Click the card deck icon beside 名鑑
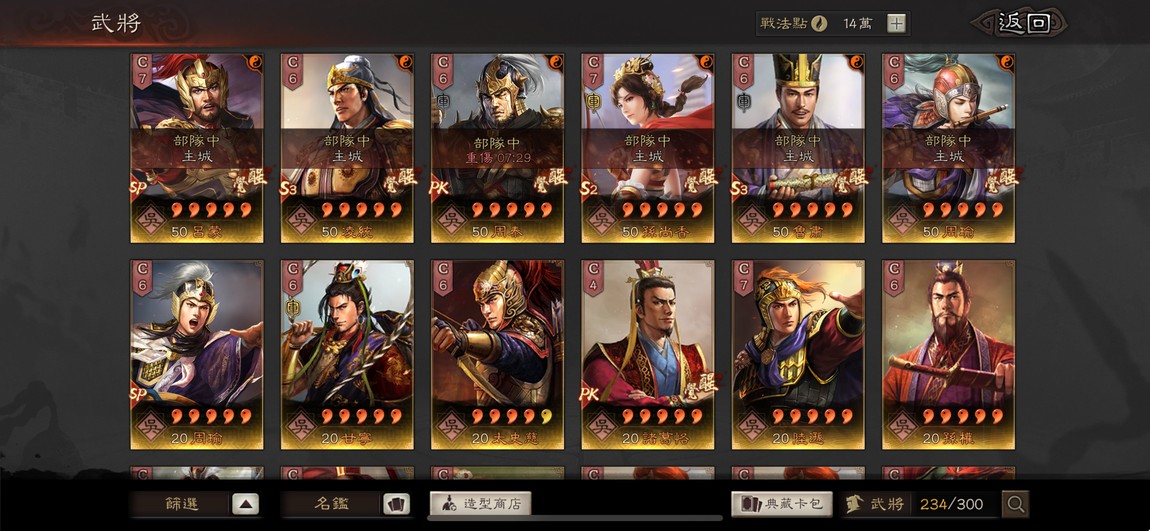 click(x=396, y=505)
